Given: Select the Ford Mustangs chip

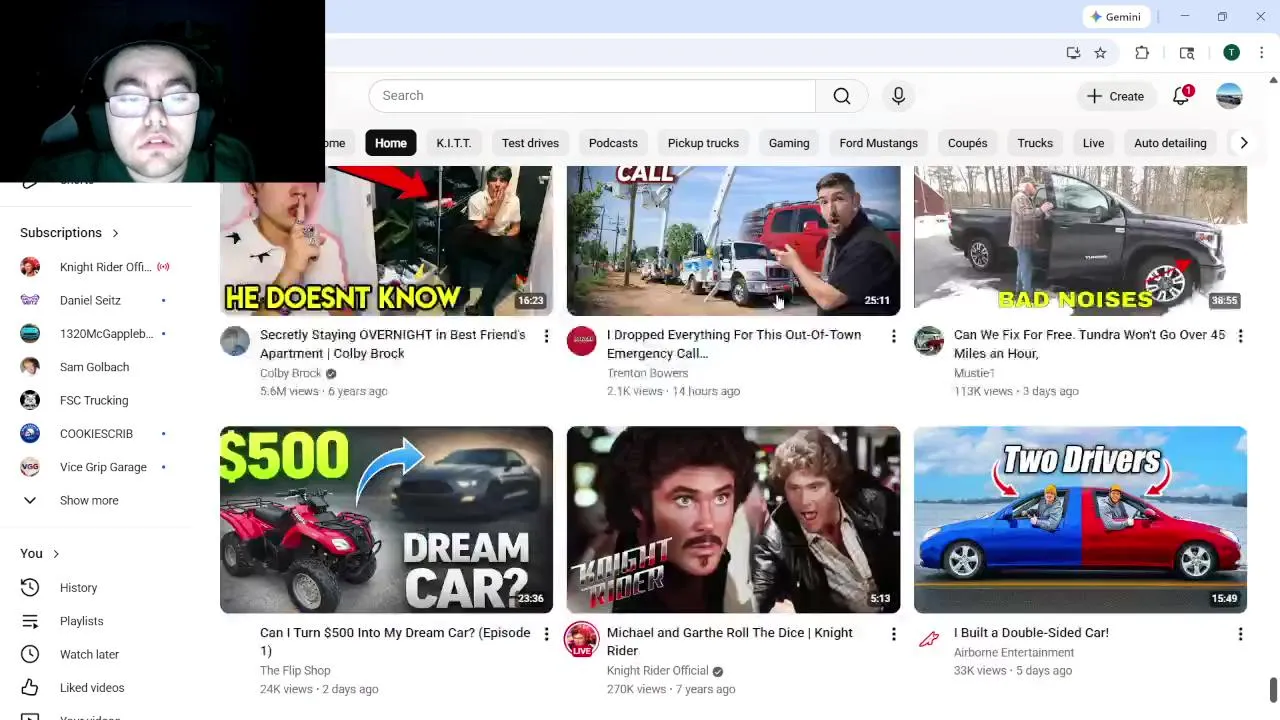Looking at the screenshot, I should (878, 143).
